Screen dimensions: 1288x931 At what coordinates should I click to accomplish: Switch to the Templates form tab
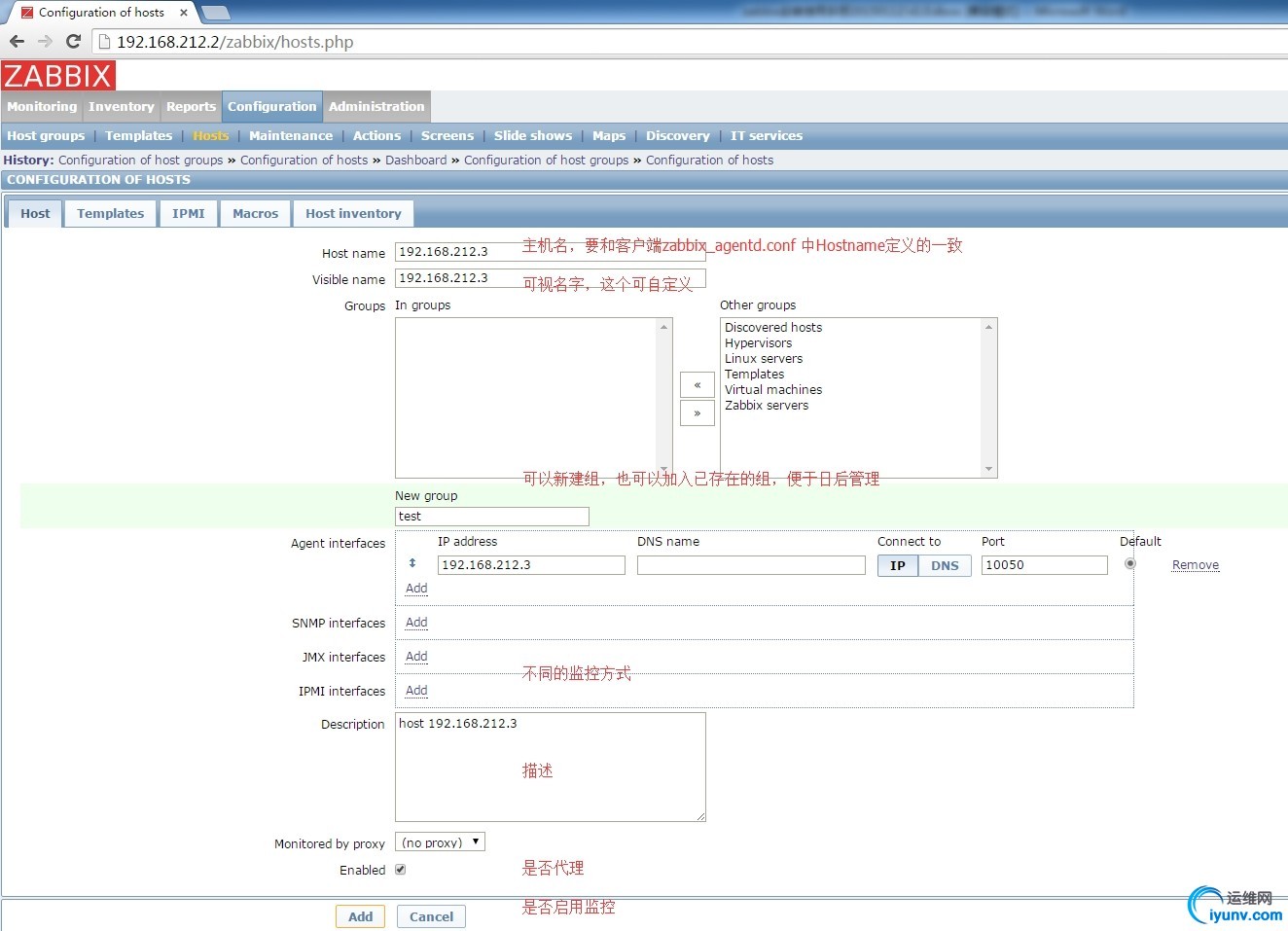[110, 214]
